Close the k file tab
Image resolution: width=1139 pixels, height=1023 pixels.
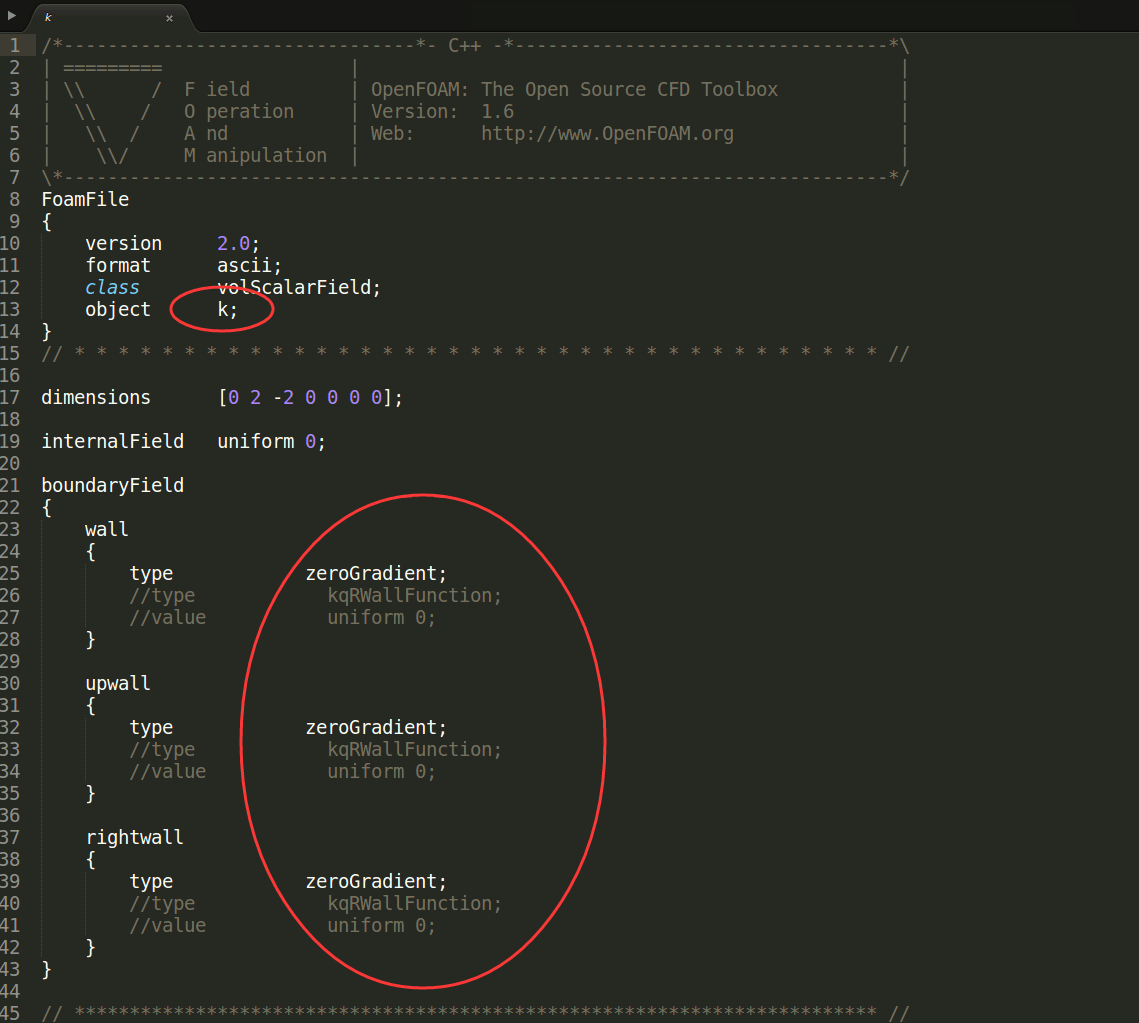(x=169, y=18)
